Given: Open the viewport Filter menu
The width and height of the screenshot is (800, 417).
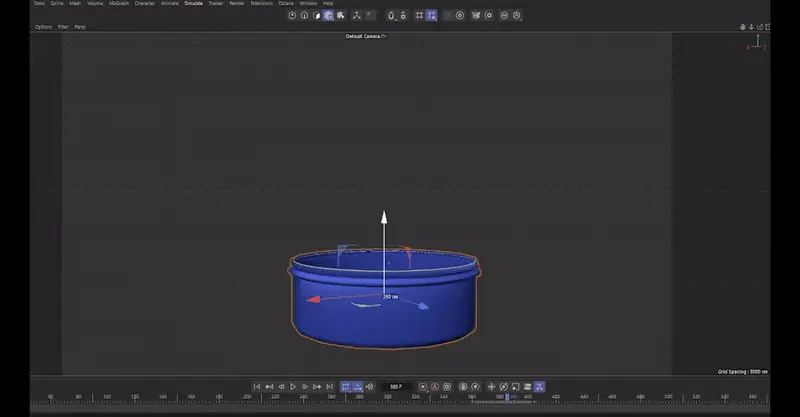Looking at the screenshot, I should coord(63,27).
